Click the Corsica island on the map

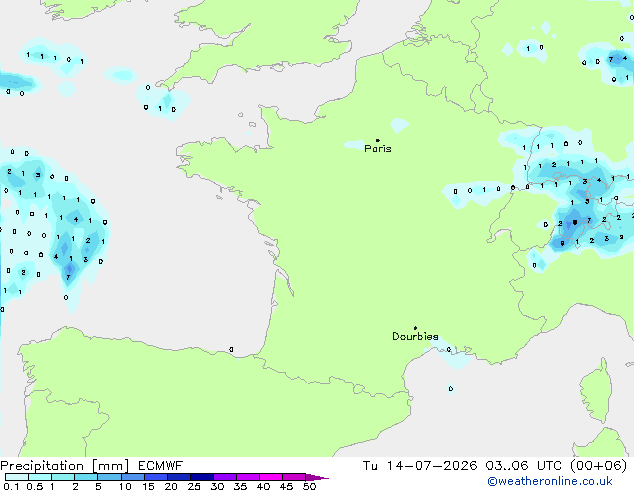[x=596, y=391]
